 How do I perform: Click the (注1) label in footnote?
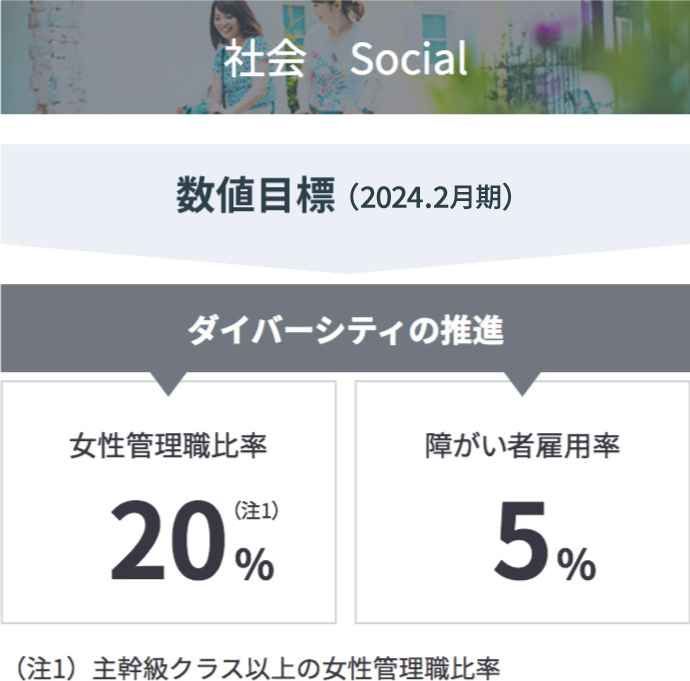pos(48,669)
